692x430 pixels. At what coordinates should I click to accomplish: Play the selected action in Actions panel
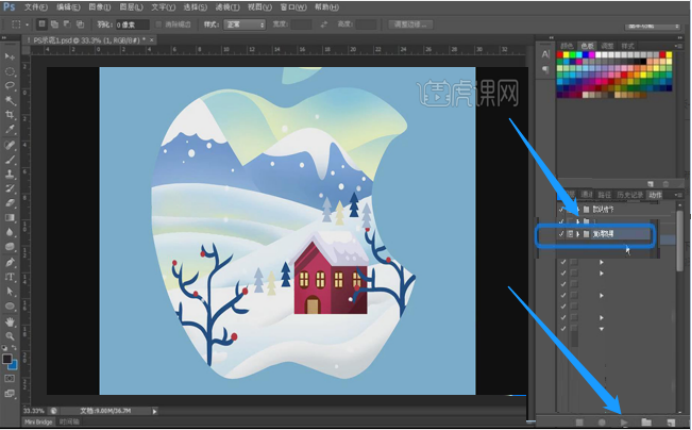click(x=625, y=422)
